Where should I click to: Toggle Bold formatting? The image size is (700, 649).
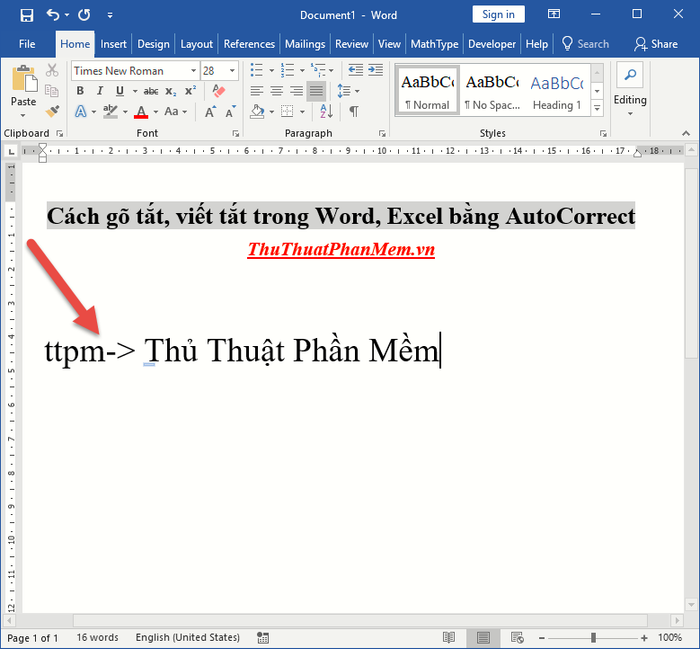point(80,91)
